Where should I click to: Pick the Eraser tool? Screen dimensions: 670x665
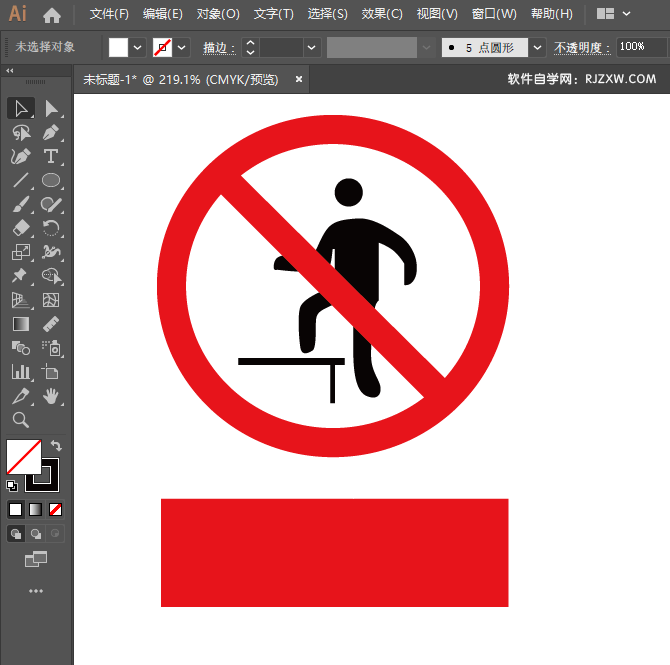coord(21,229)
